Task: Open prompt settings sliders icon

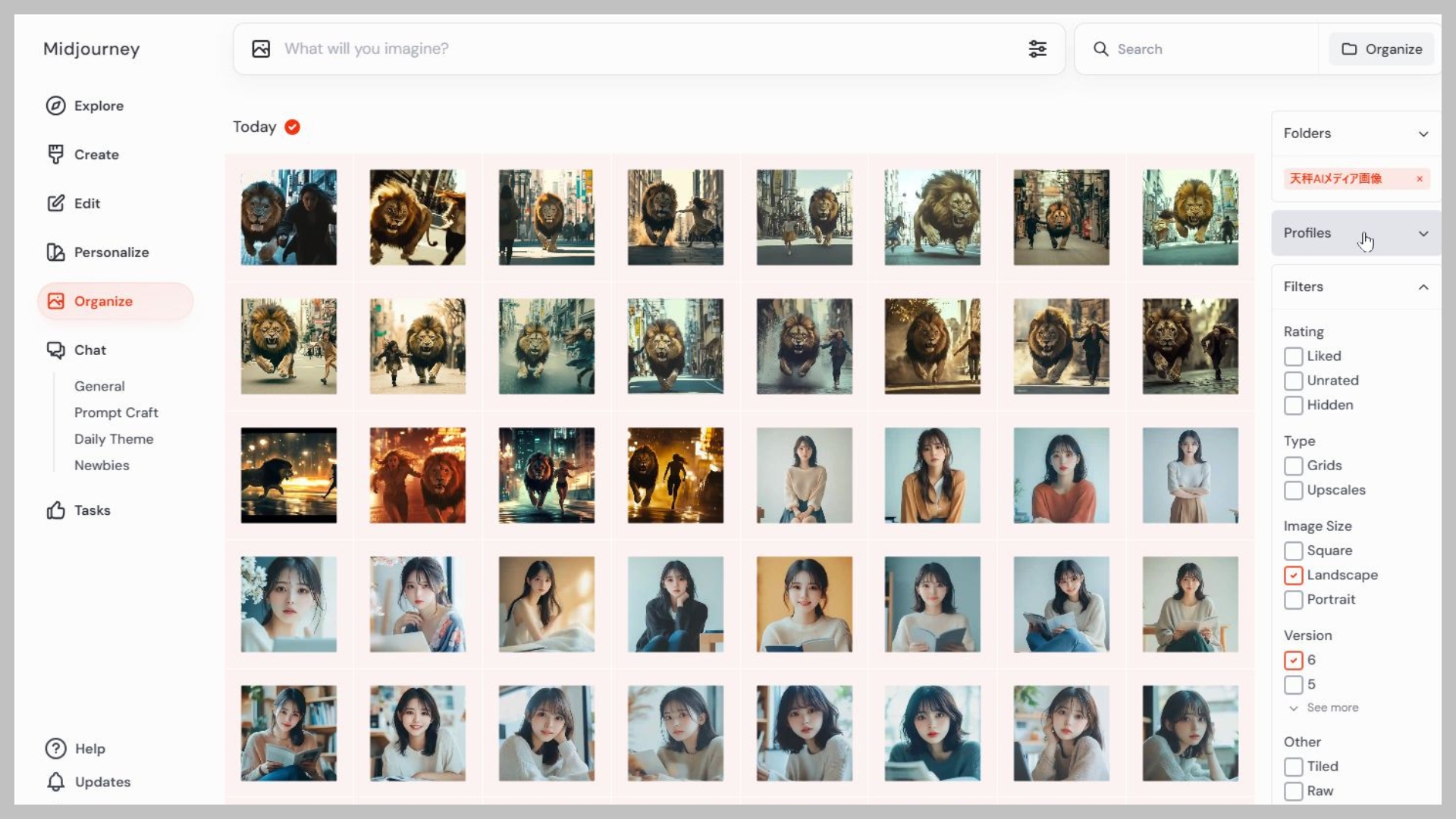Action: pyautogui.click(x=1037, y=49)
